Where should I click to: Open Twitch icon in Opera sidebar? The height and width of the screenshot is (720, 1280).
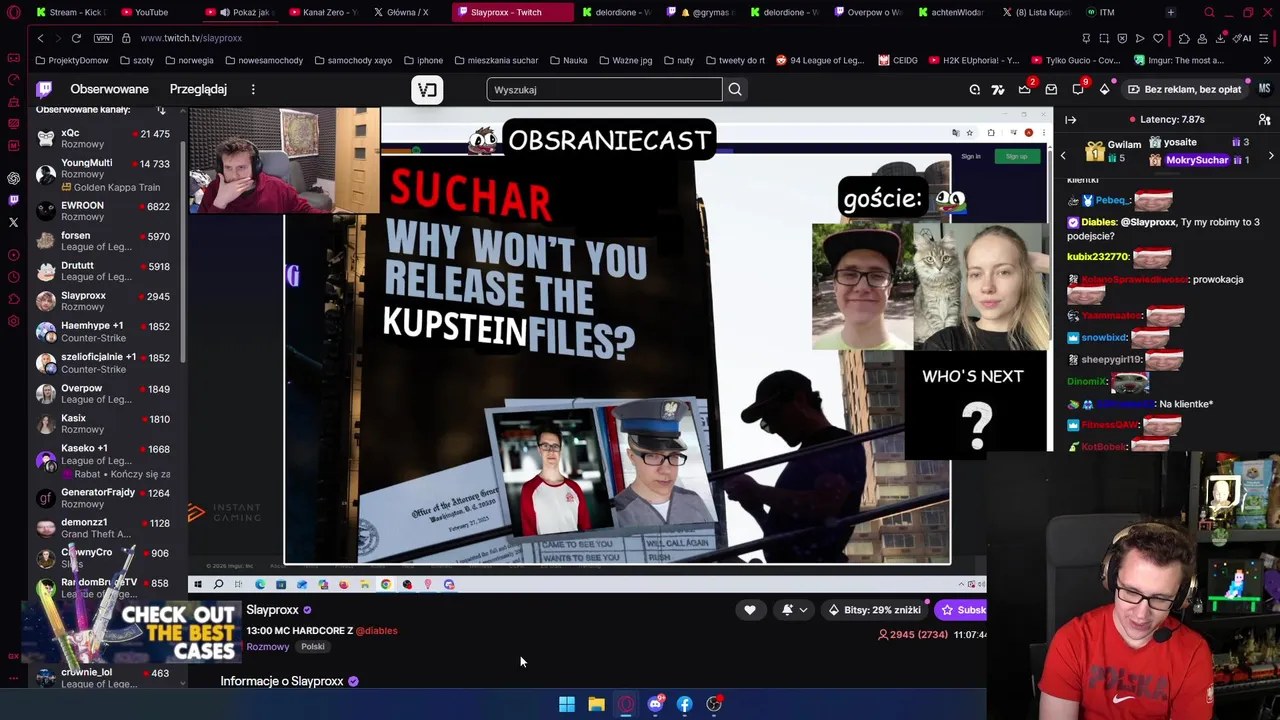tap(13, 200)
